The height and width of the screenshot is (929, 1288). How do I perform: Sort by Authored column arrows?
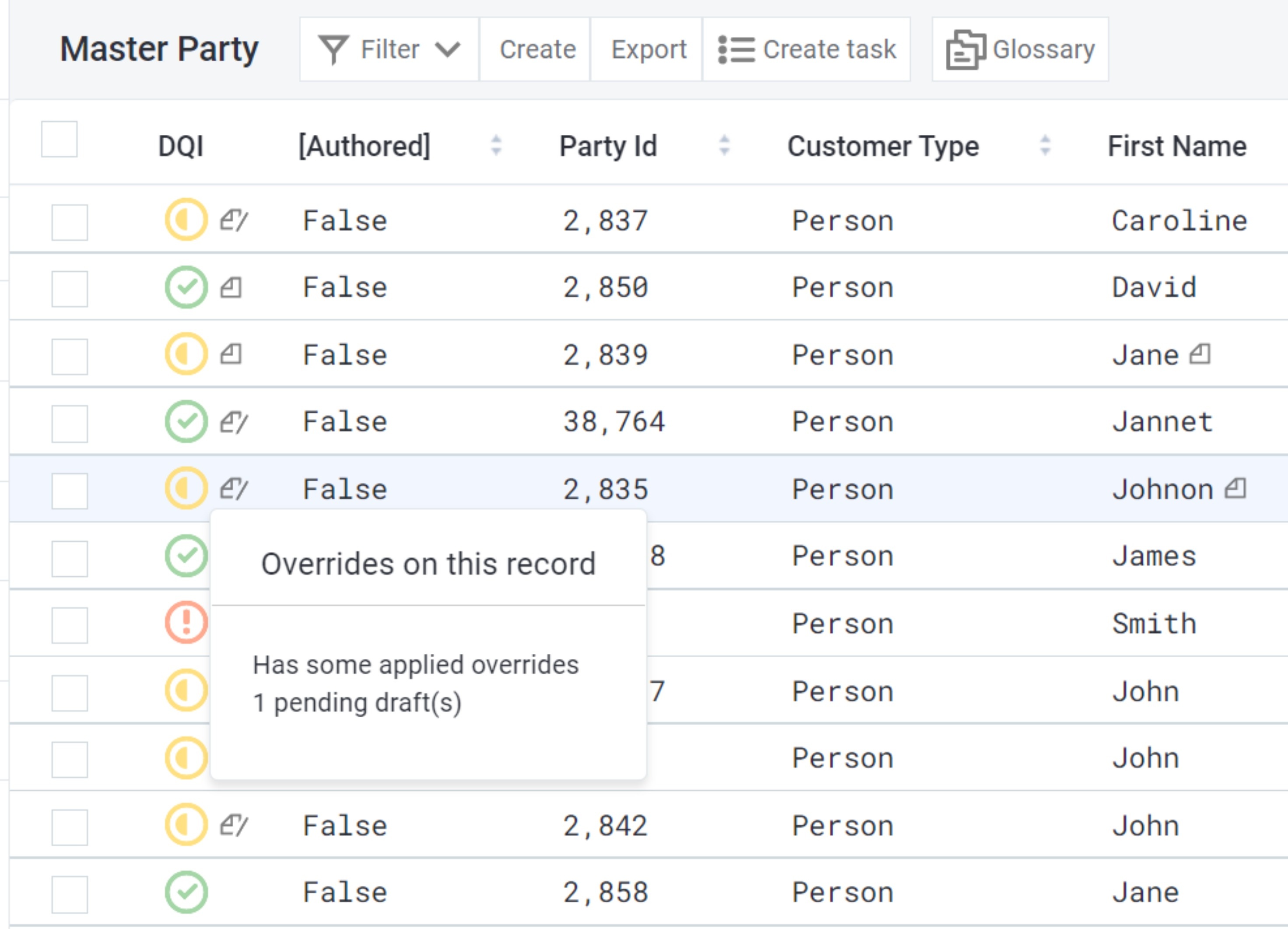(x=496, y=145)
